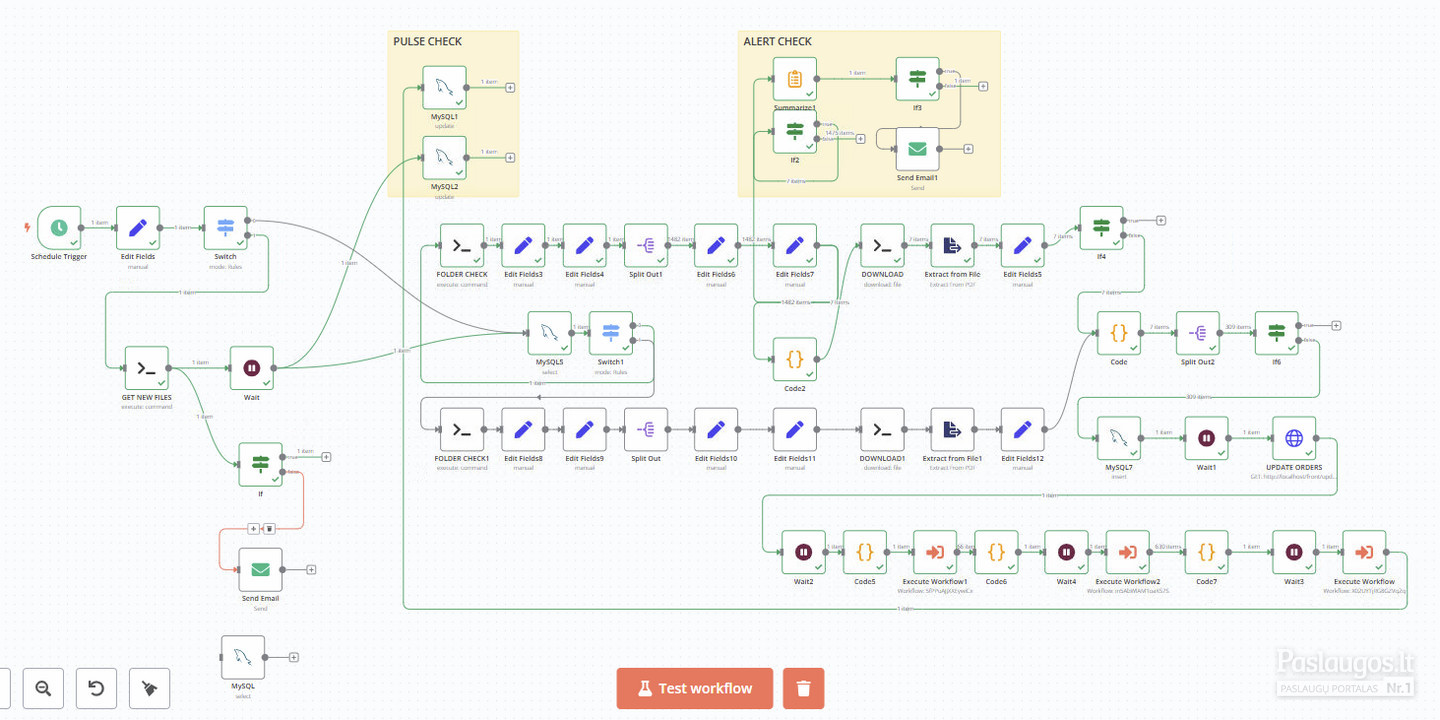Select the Send Email node
The image size is (1440, 720).
(260, 570)
